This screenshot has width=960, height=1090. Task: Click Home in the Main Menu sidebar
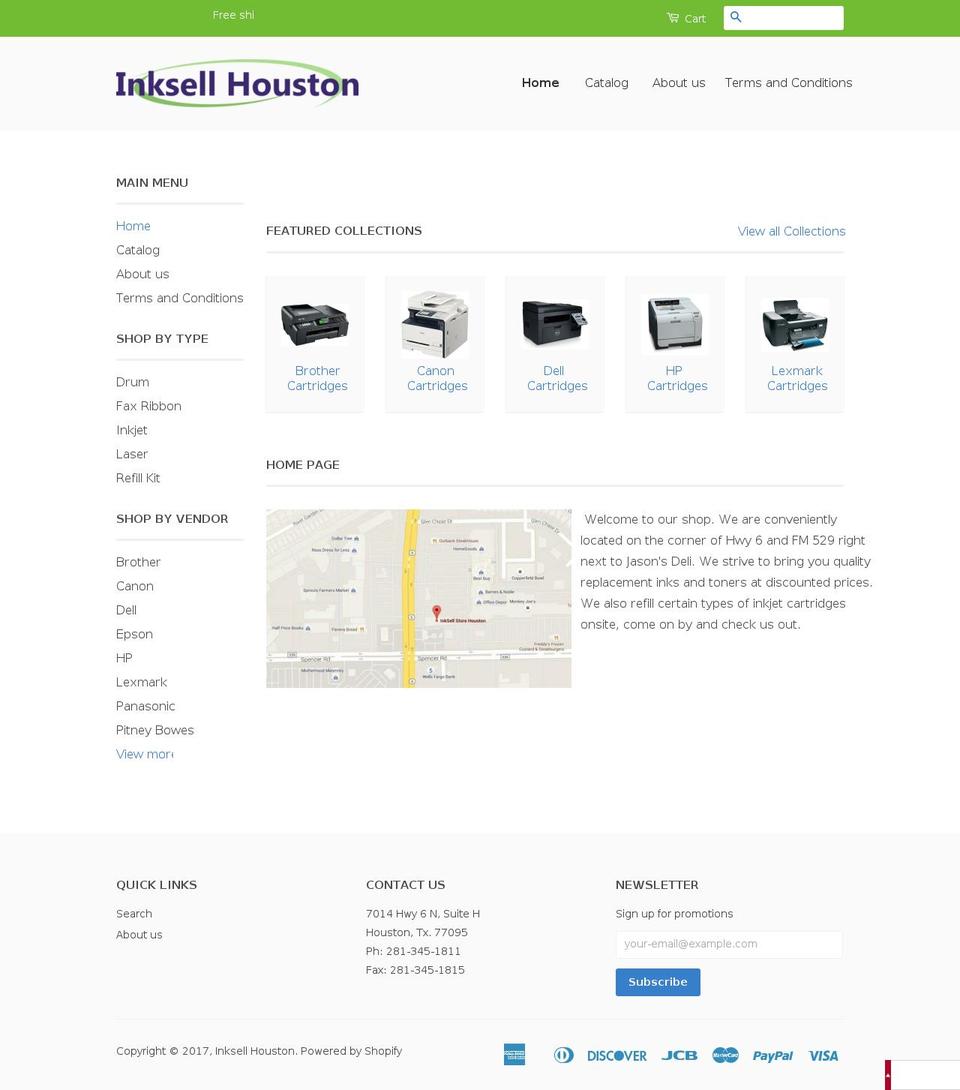coord(133,226)
